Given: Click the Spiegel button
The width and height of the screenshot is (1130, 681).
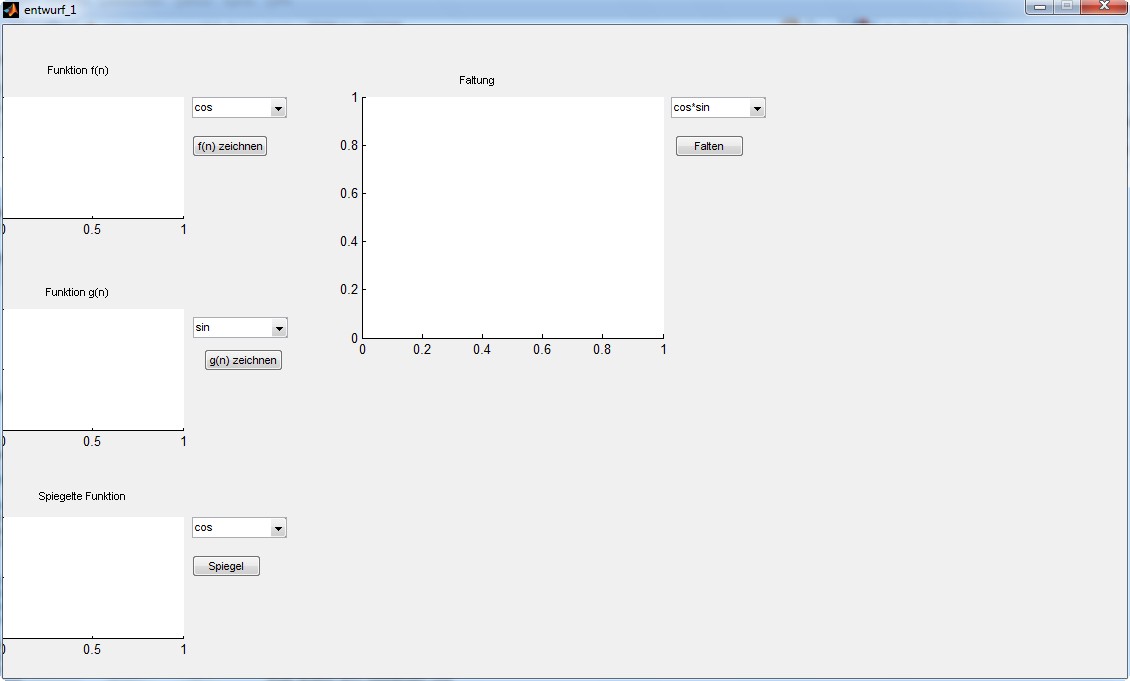Looking at the screenshot, I should (226, 566).
